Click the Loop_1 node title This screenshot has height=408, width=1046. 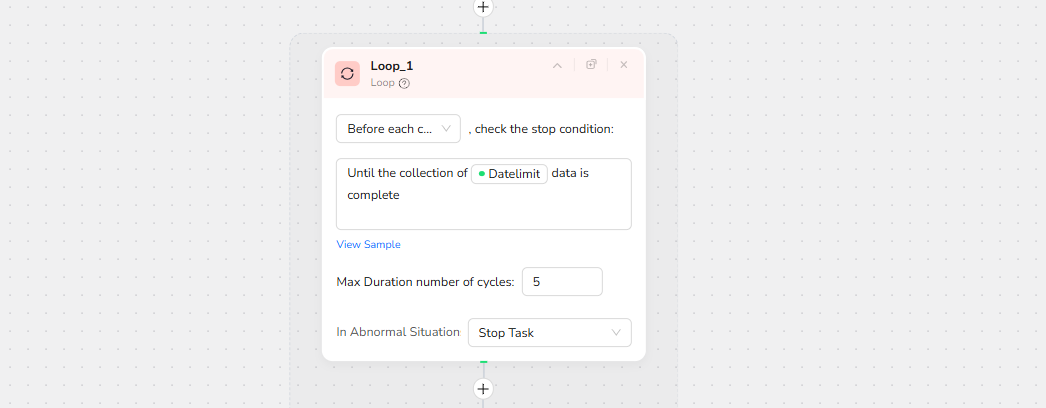click(392, 66)
